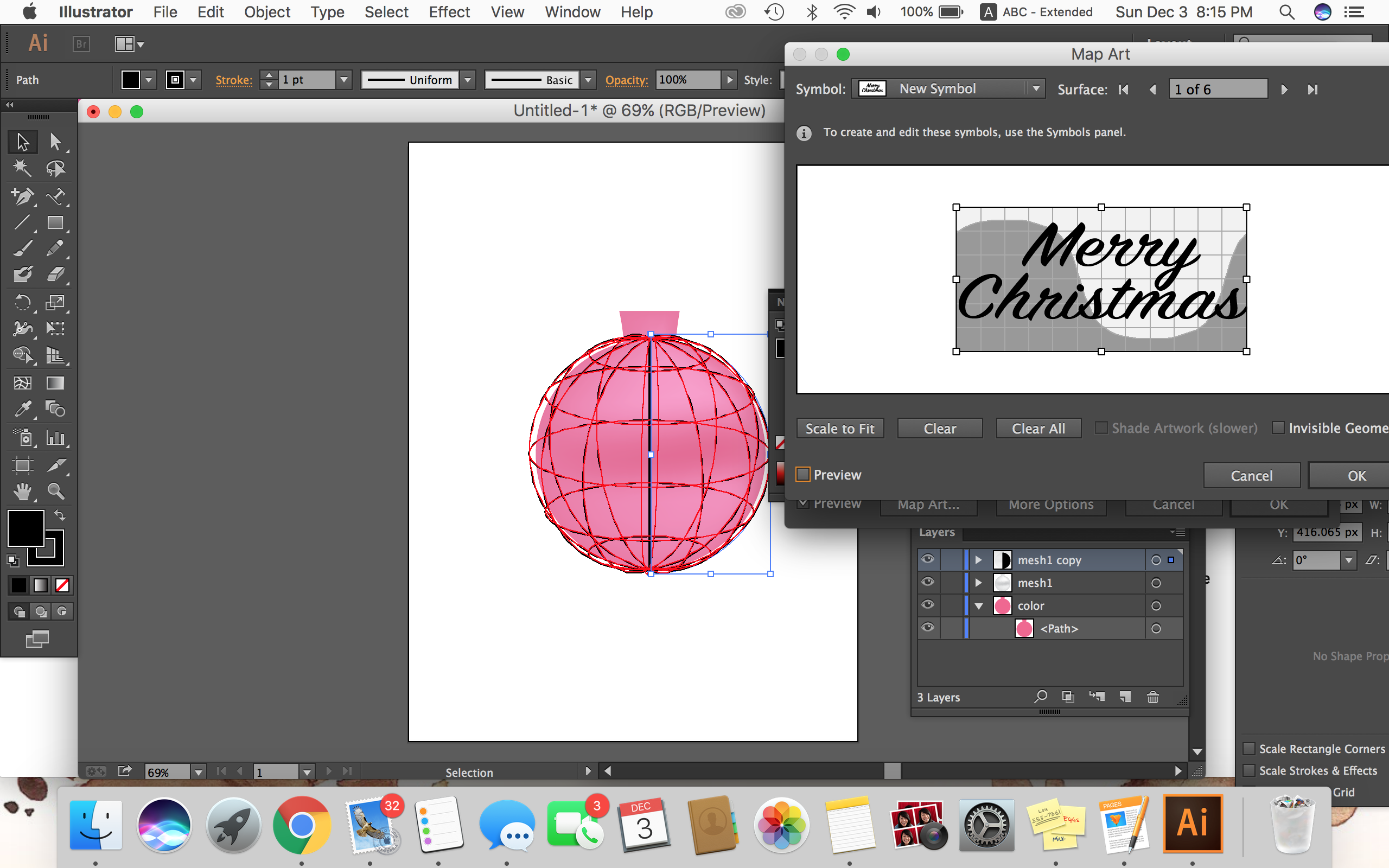Screen dimensions: 1389x868
Task: Open the Basic brush definition dropdown
Action: pos(588,80)
